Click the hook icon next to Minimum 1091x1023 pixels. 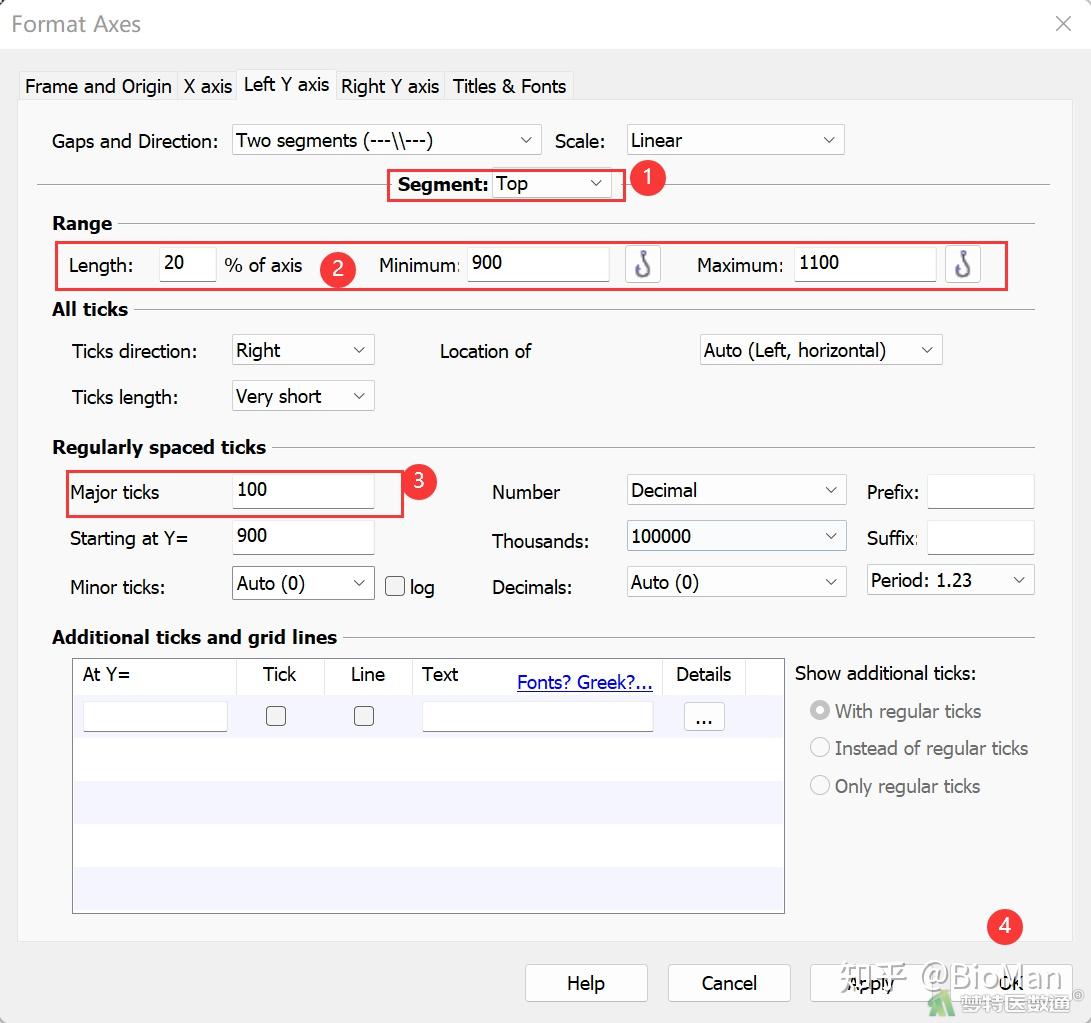pos(643,264)
